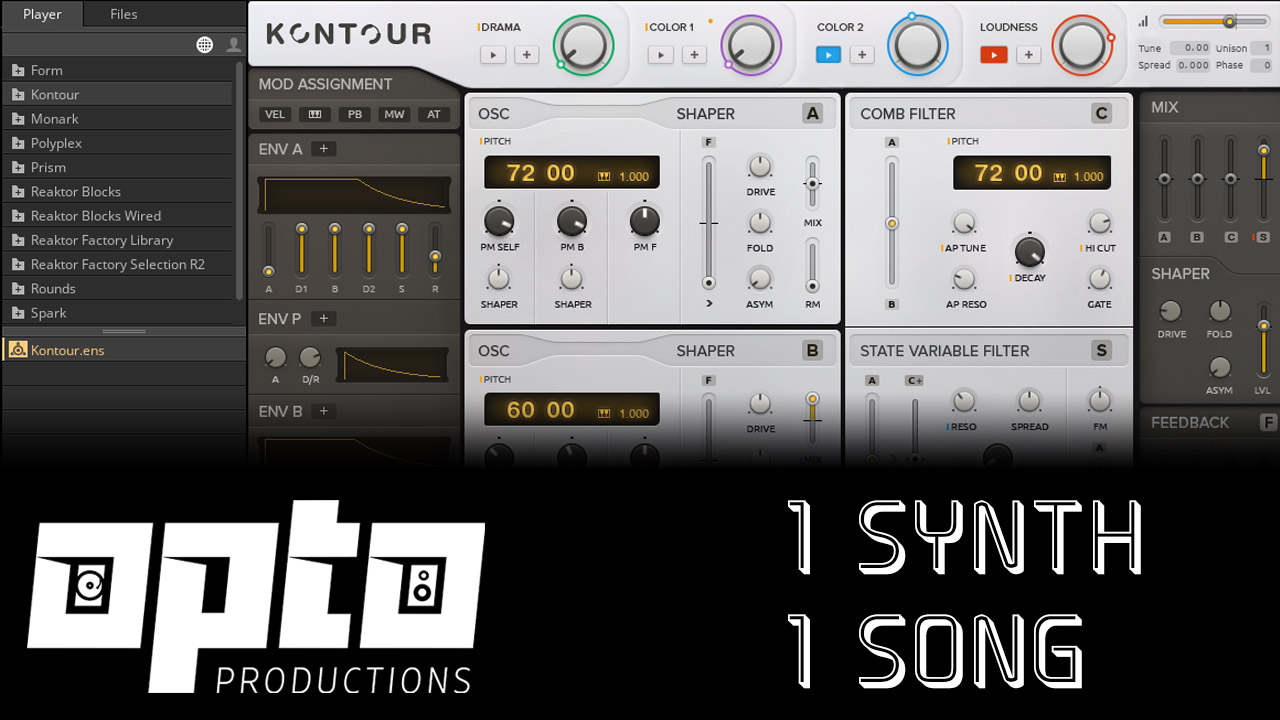Click the COLOR 1 macro knob
Viewport: 1280px width, 720px height.
click(751, 46)
